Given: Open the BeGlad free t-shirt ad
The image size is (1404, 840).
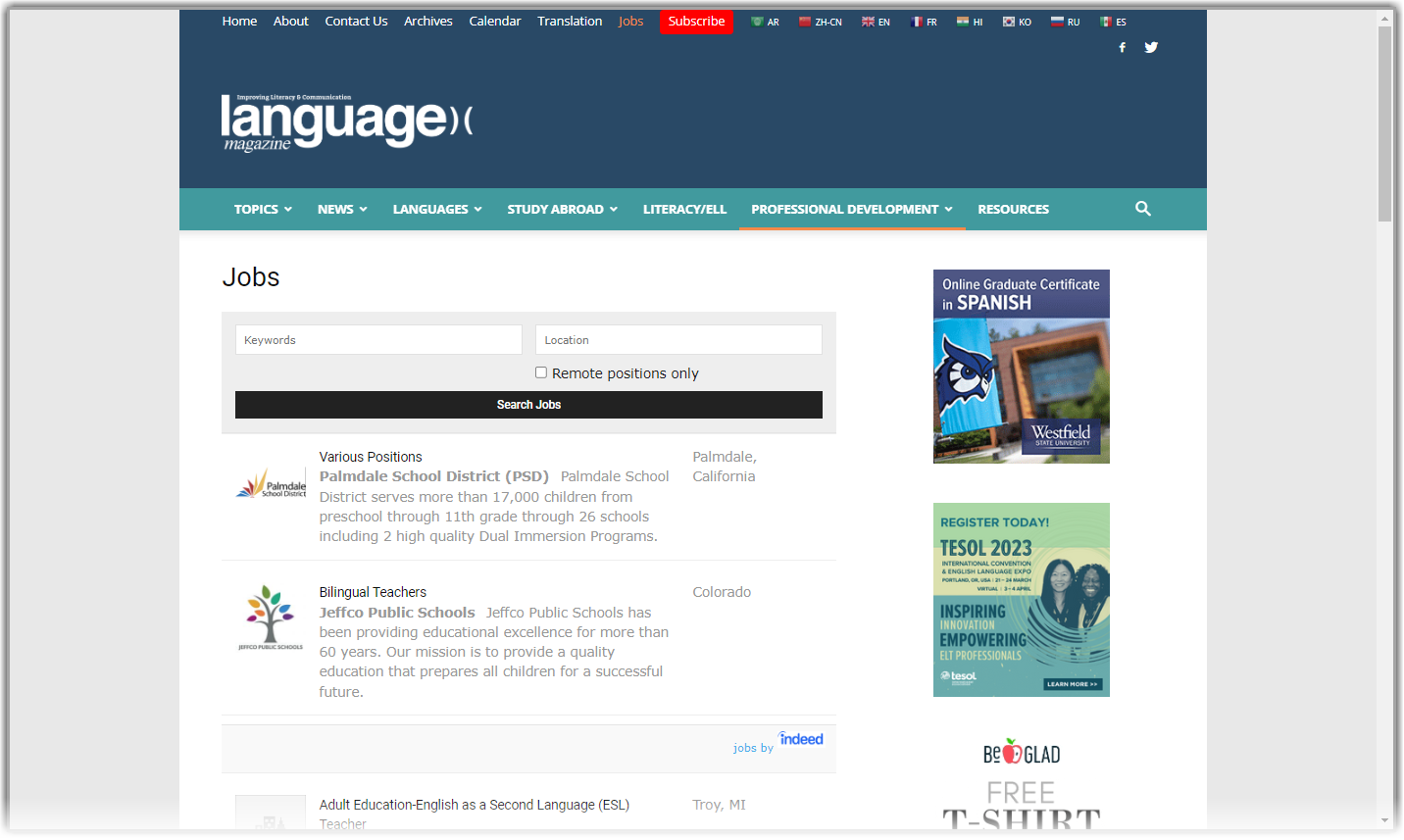Looking at the screenshot, I should 1022,782.
